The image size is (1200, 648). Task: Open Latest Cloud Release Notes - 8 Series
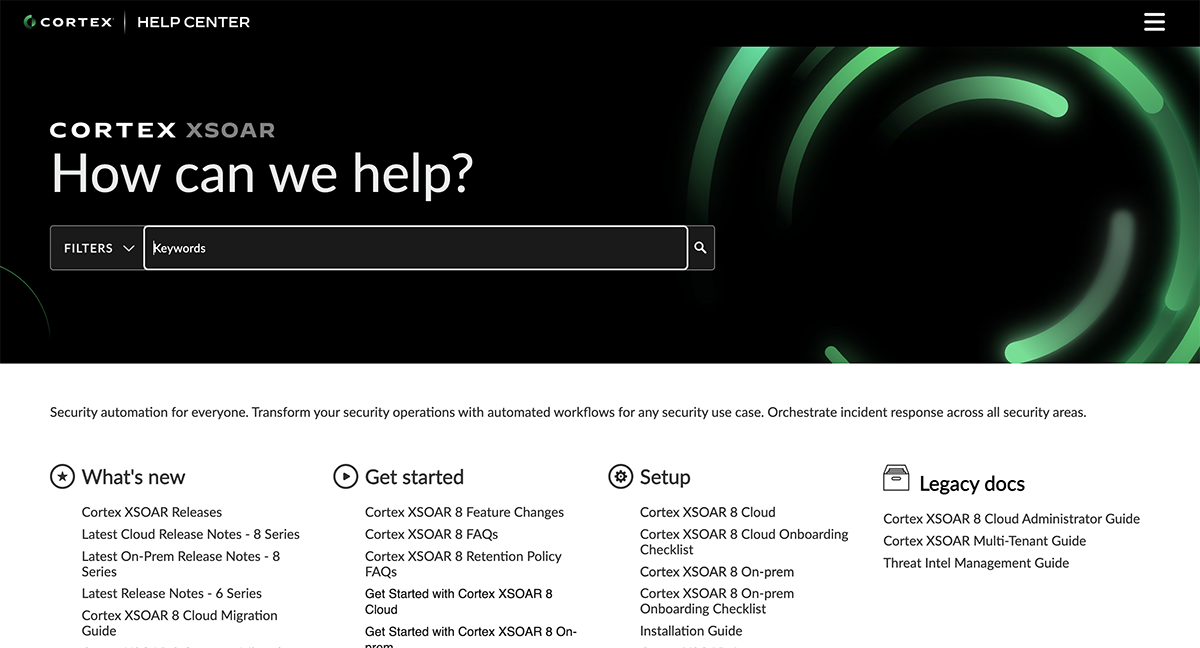pos(190,534)
